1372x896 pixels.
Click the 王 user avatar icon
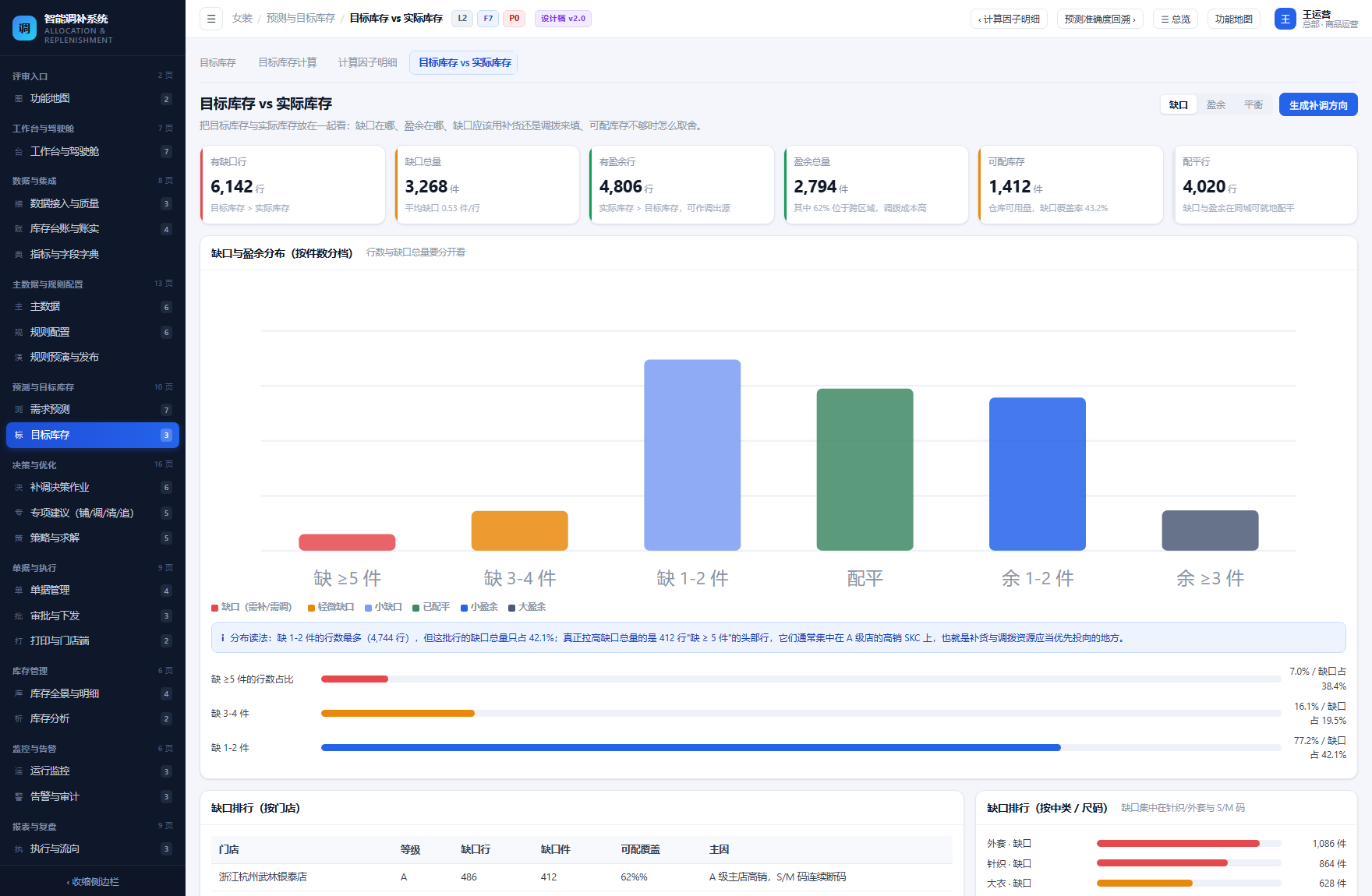pyautogui.click(x=1285, y=19)
